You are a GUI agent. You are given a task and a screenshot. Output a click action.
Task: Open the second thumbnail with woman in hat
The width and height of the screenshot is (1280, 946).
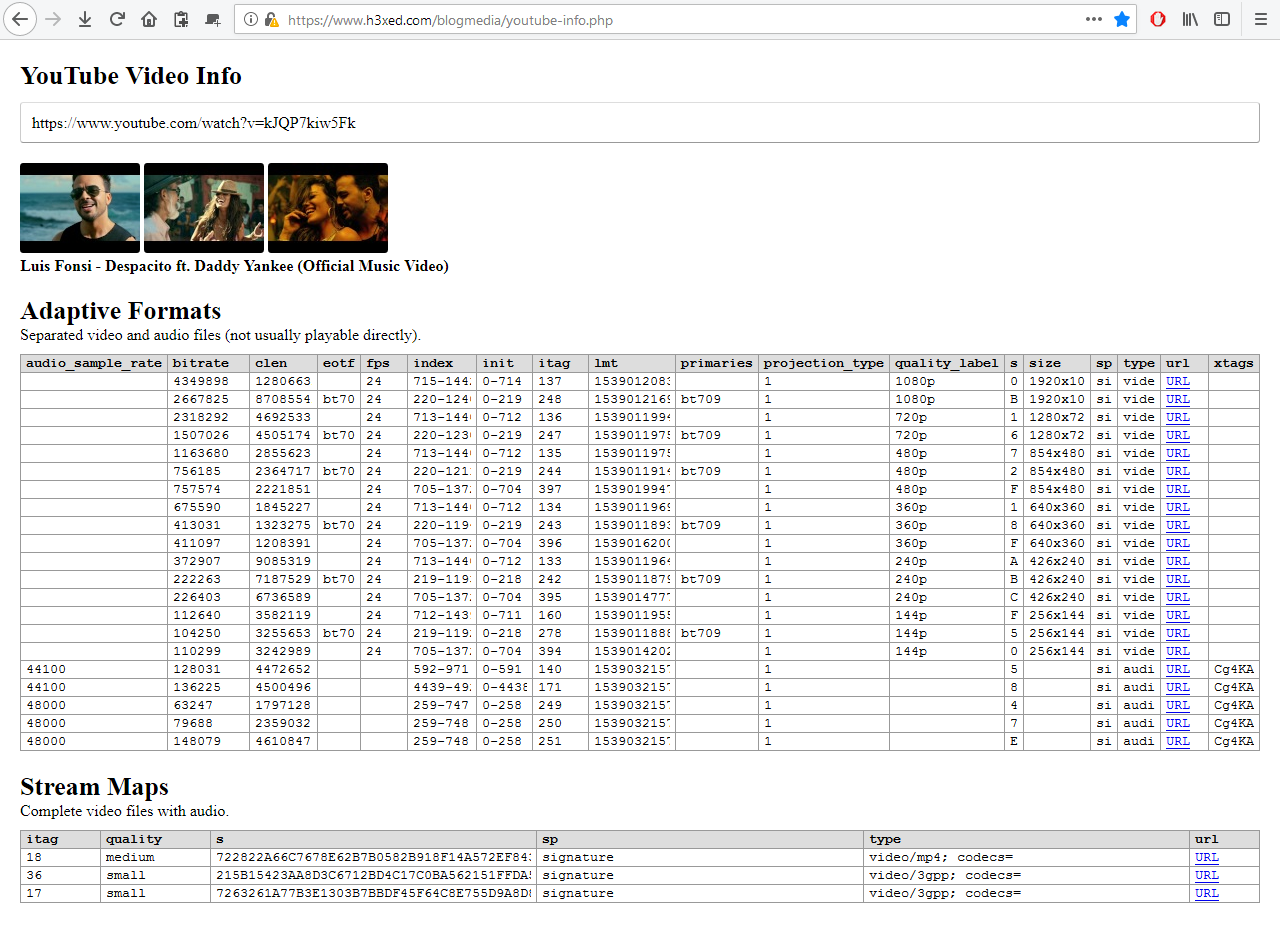coord(204,208)
